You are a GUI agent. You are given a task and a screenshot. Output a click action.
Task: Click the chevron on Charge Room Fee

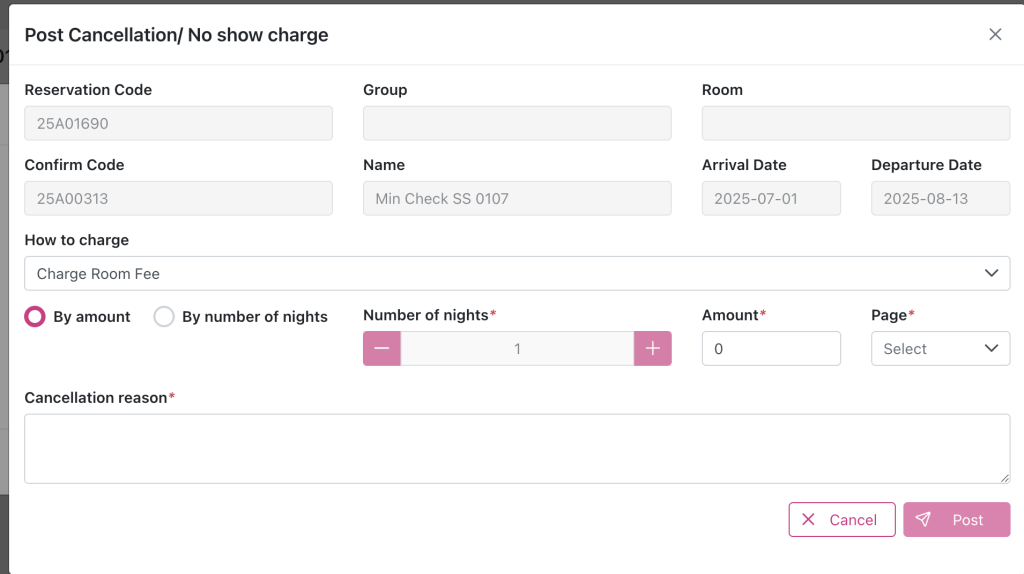991,273
